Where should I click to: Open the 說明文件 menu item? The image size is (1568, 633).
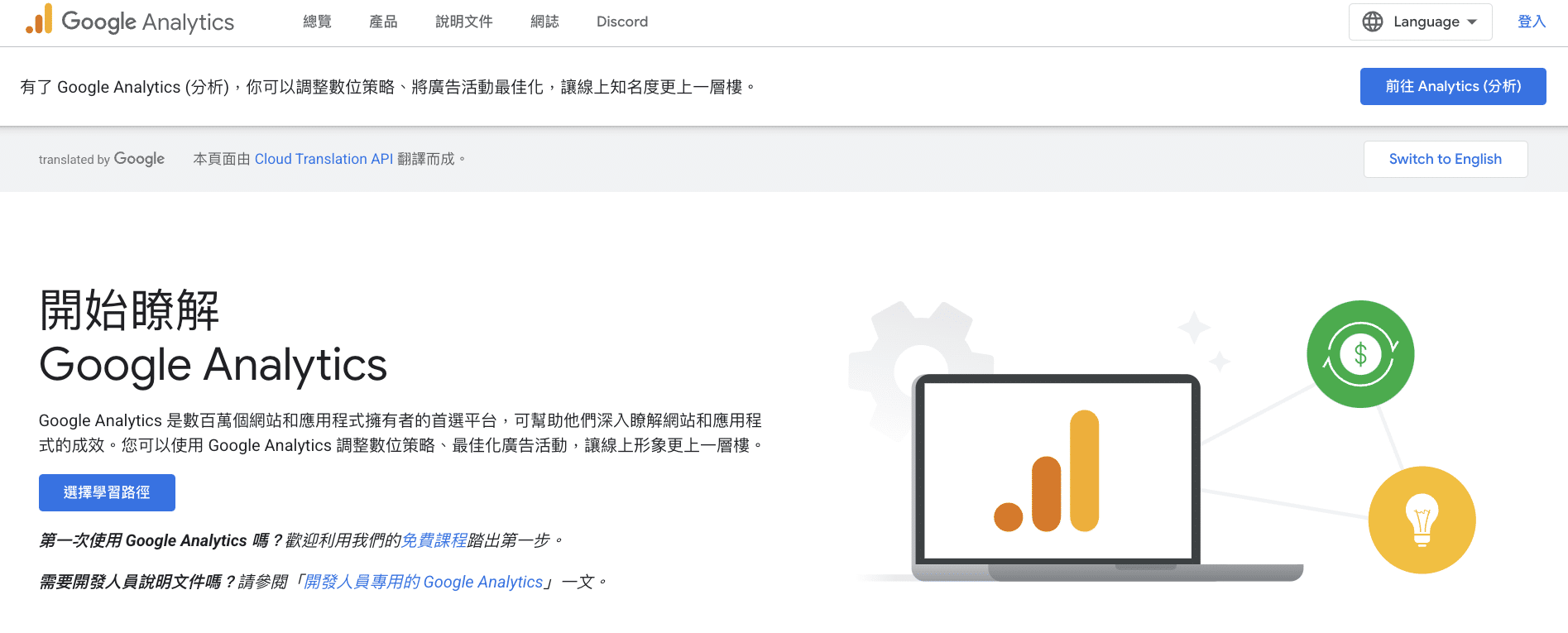click(463, 22)
